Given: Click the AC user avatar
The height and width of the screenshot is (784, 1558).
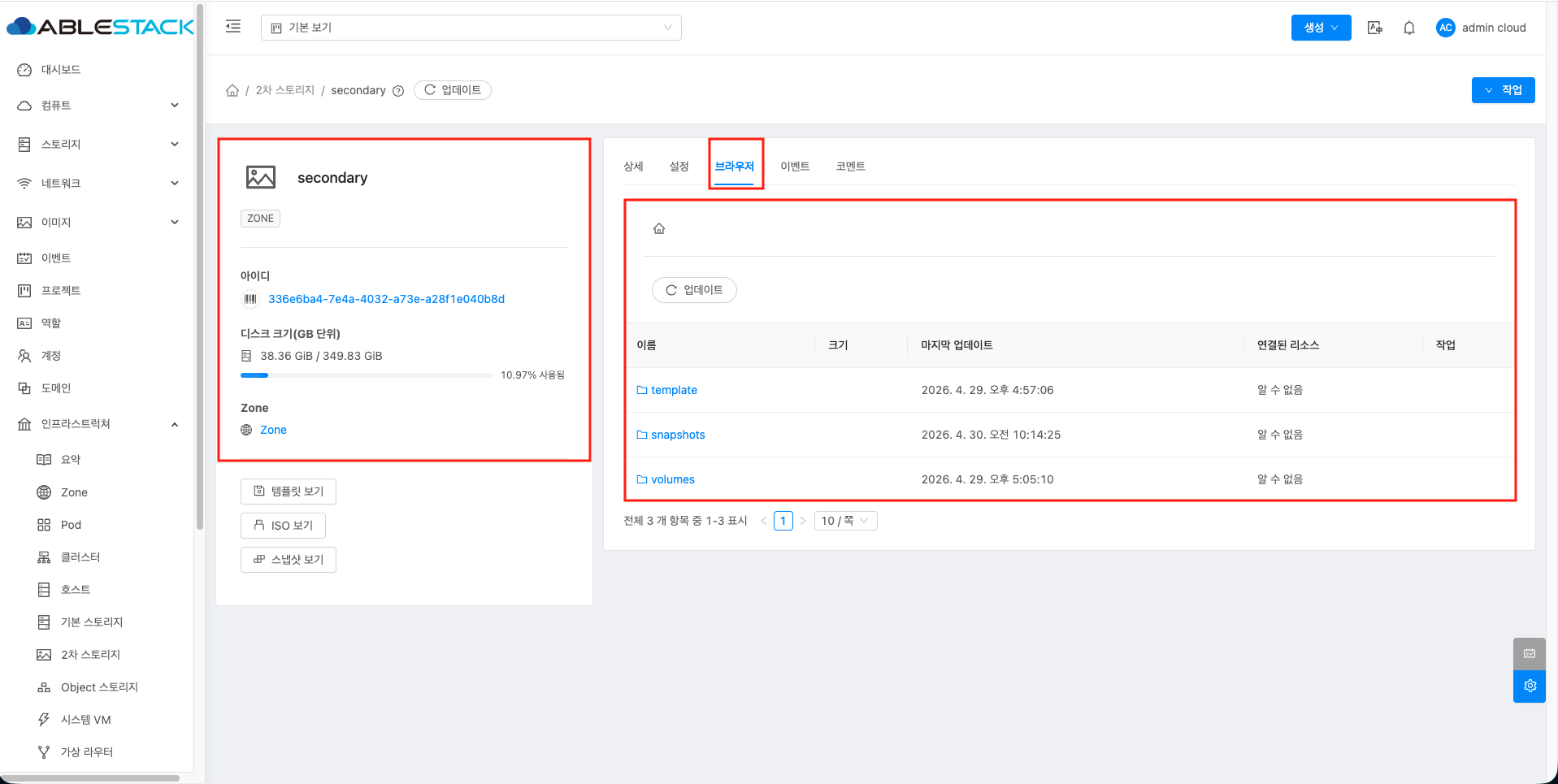Looking at the screenshot, I should [x=1445, y=28].
